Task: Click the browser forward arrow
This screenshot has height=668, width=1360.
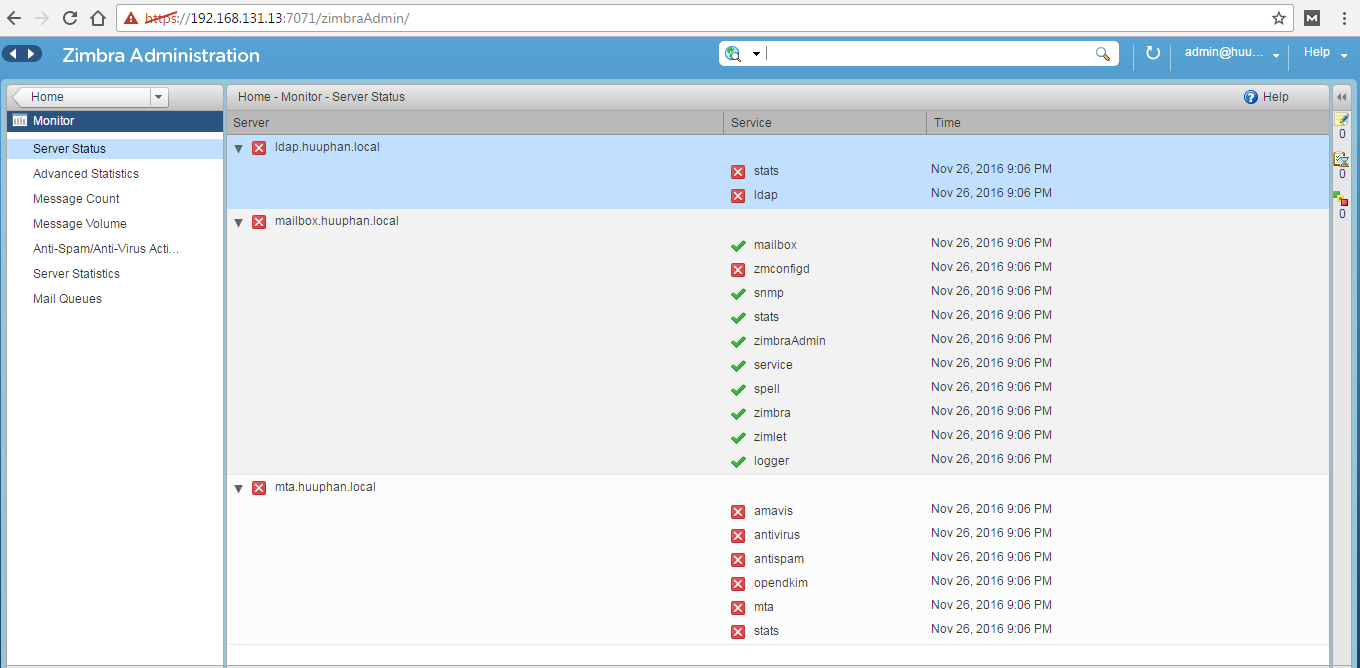Action: coord(42,18)
